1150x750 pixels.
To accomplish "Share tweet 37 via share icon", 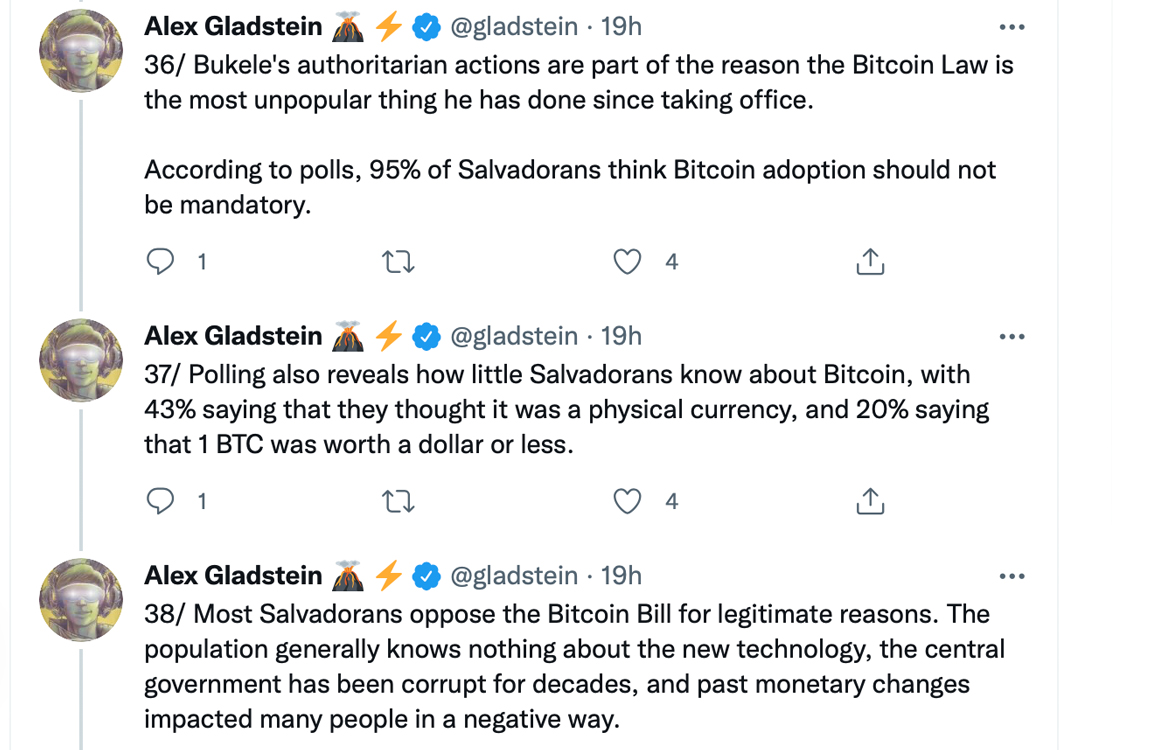I will point(870,501).
